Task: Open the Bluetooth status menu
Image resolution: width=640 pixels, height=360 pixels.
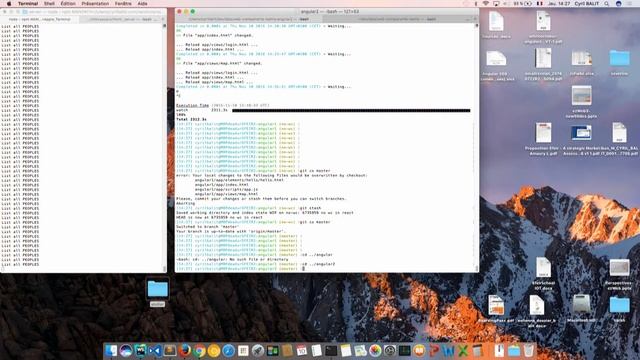Action: click(x=476, y=4)
